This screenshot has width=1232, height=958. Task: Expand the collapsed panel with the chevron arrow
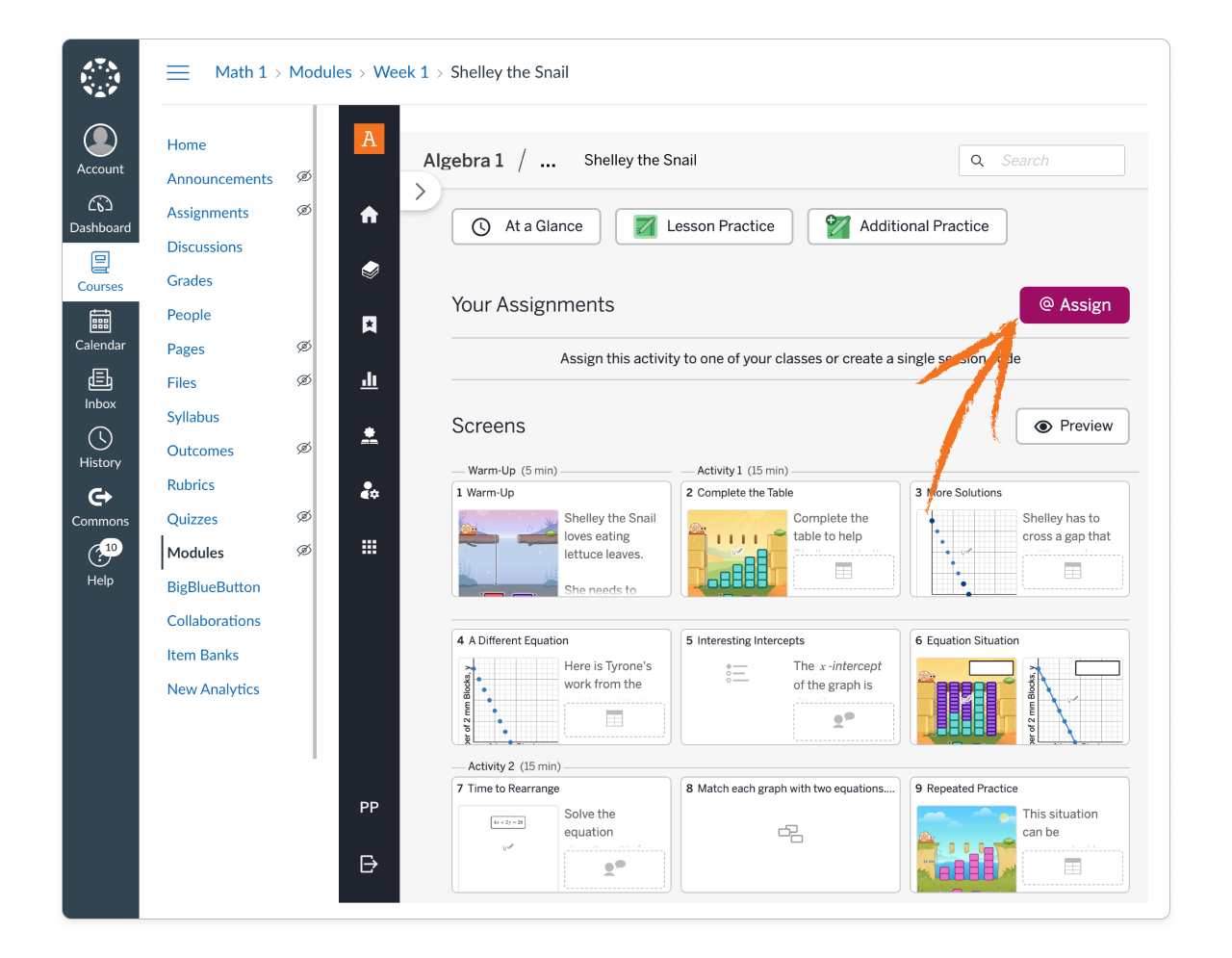[421, 191]
